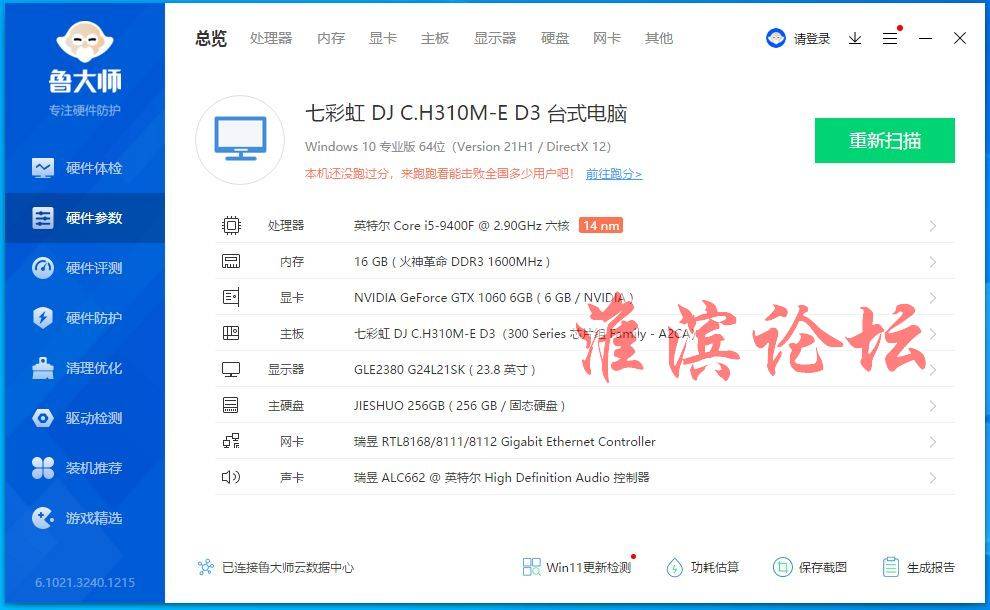Click the cloud data center status icon

click(x=206, y=567)
